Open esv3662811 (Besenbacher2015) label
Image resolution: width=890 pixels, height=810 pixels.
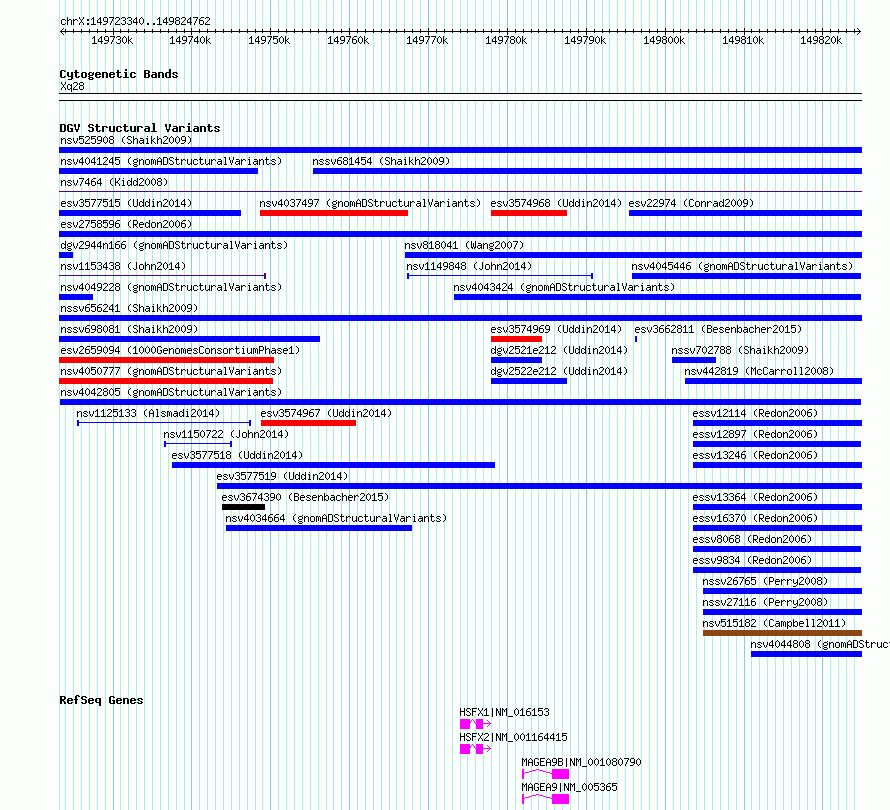[717, 329]
